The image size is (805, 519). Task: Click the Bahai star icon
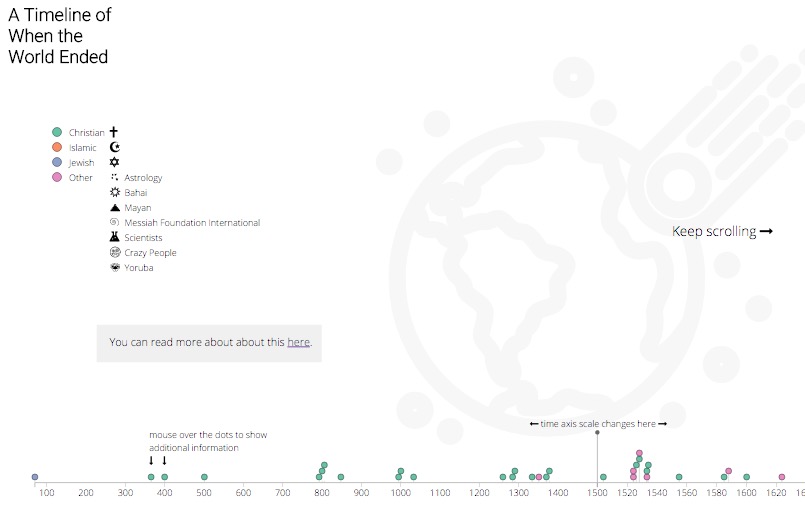(x=115, y=192)
